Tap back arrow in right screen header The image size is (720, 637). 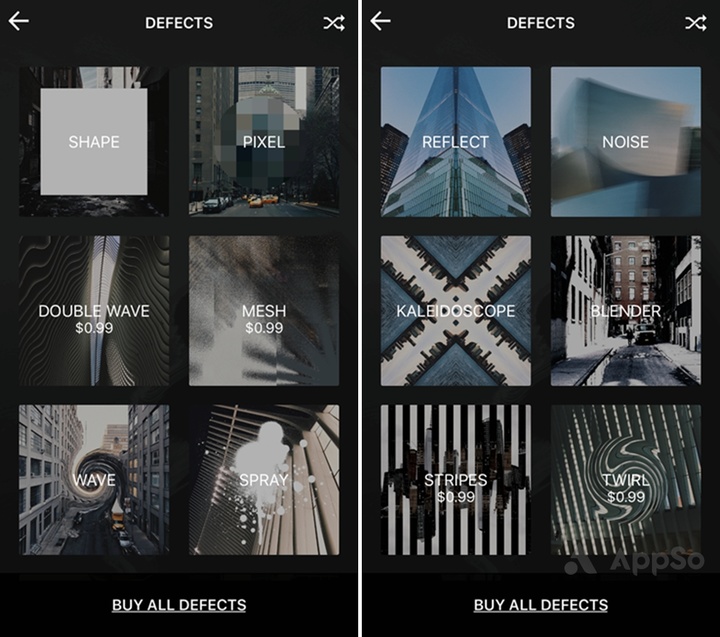tap(380, 22)
